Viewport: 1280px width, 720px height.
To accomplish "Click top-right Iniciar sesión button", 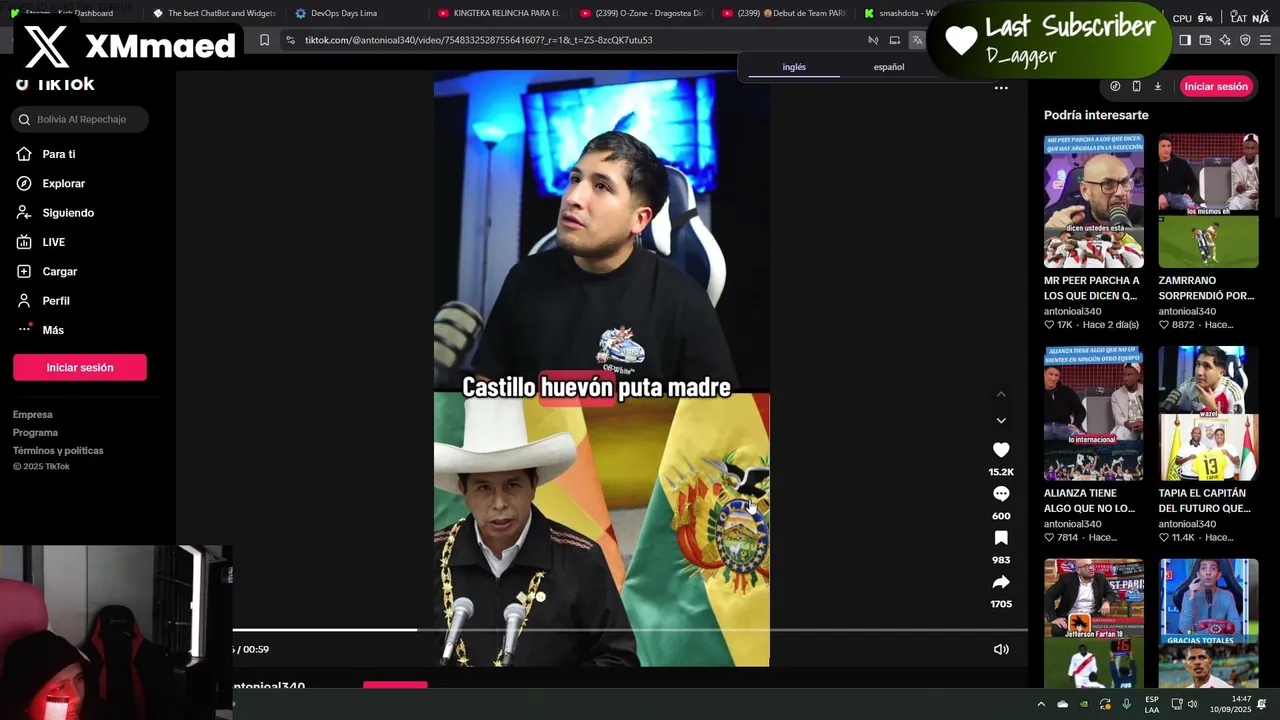I will pyautogui.click(x=1216, y=86).
